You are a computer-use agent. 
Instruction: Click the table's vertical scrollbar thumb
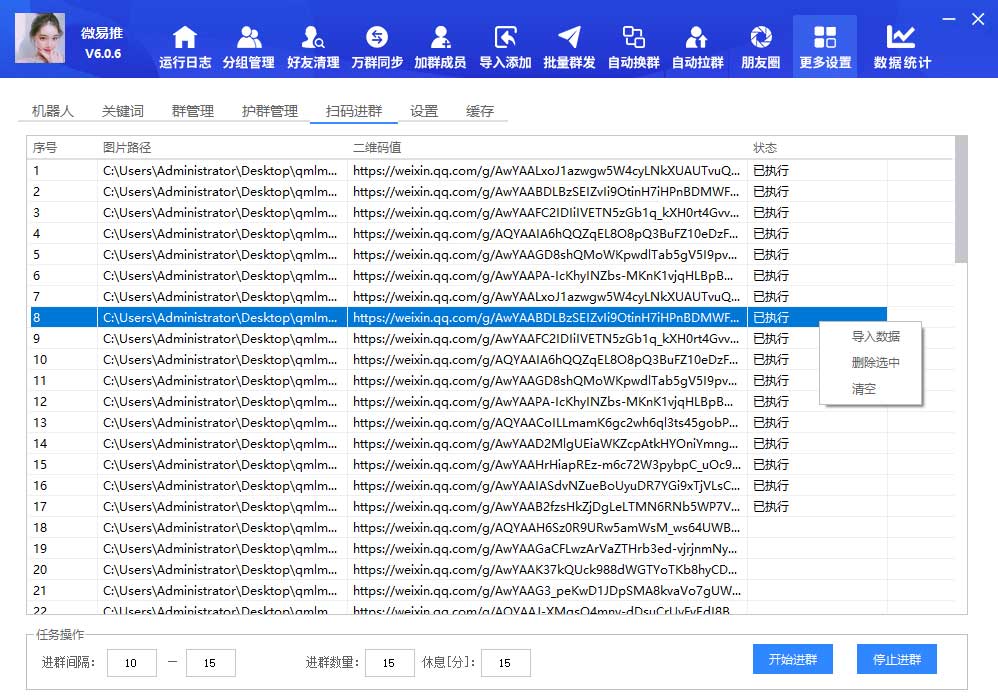(x=961, y=200)
